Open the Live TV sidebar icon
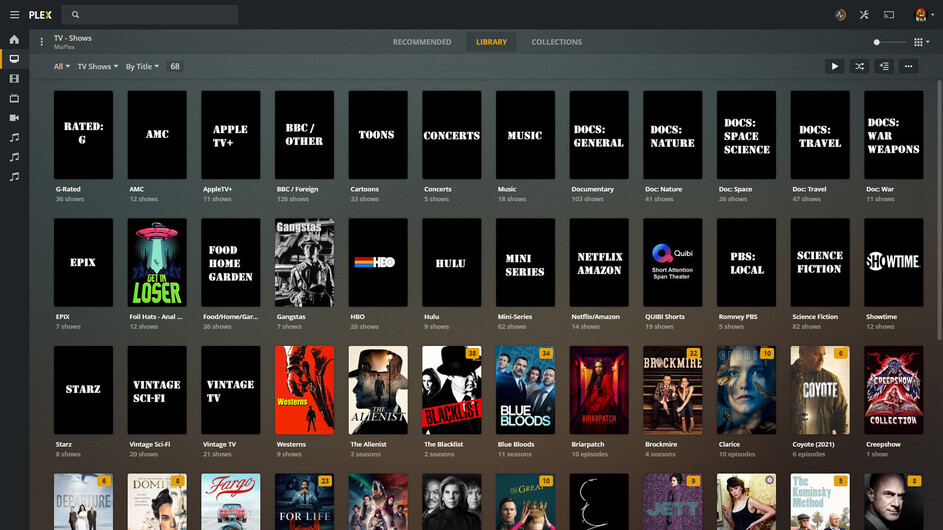 click(x=14, y=98)
